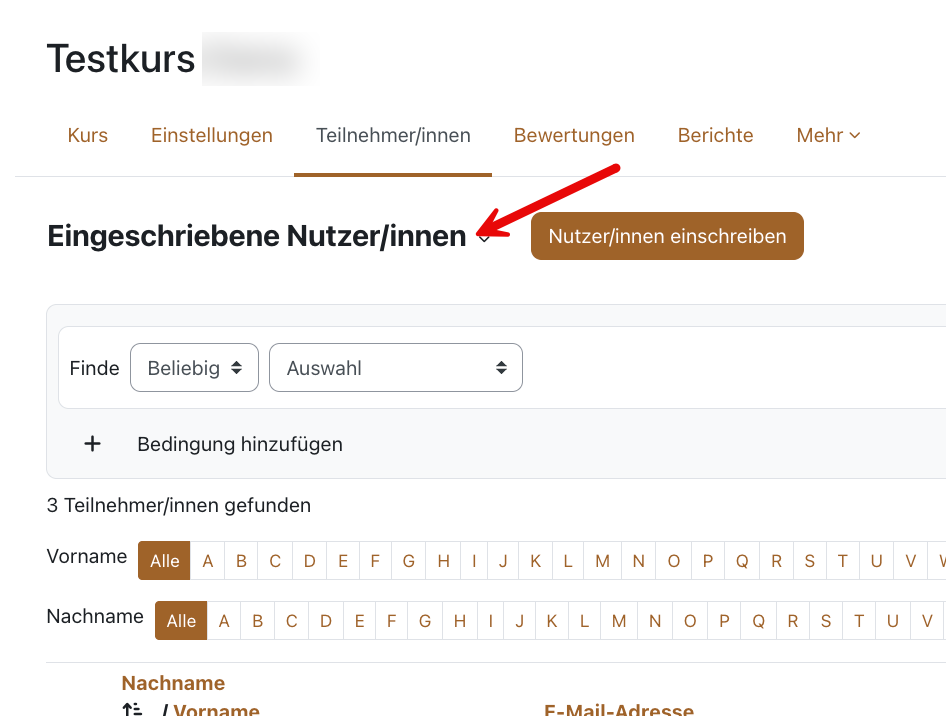Open the Eingeschriebene Nutzer/innen dropdown chevron
The height and width of the screenshot is (716, 946).
pyautogui.click(x=484, y=238)
